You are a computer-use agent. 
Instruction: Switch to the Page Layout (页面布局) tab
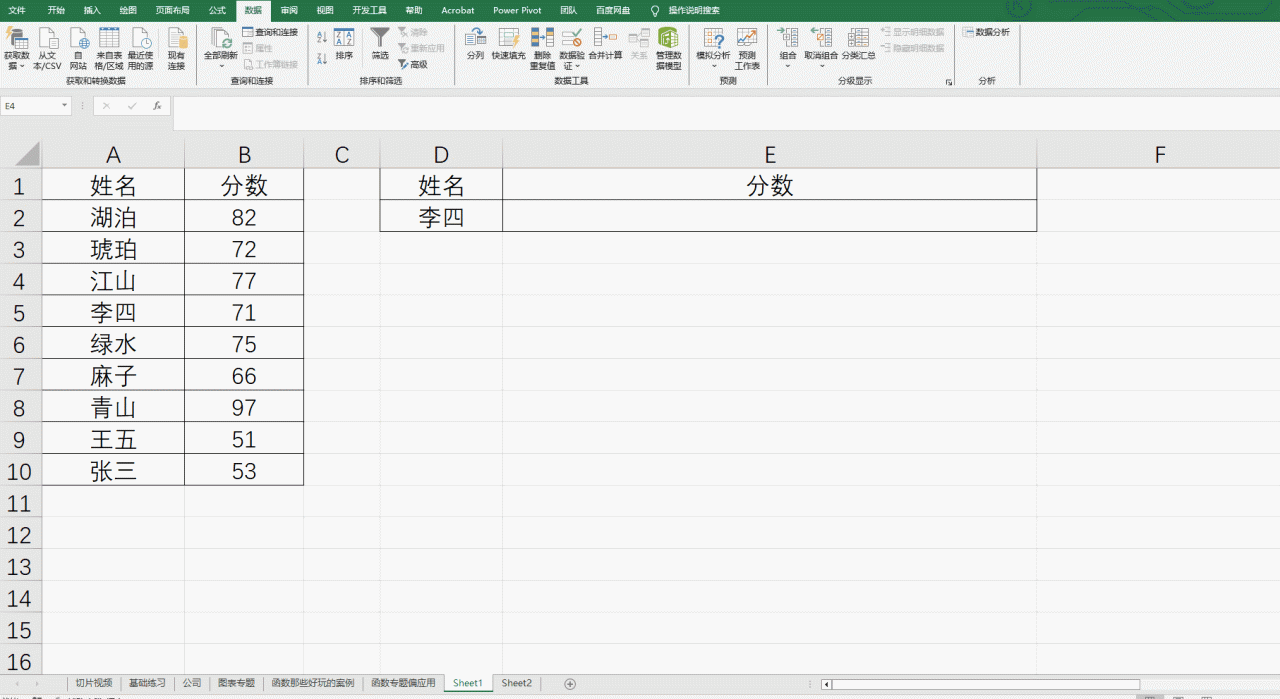coord(172,10)
